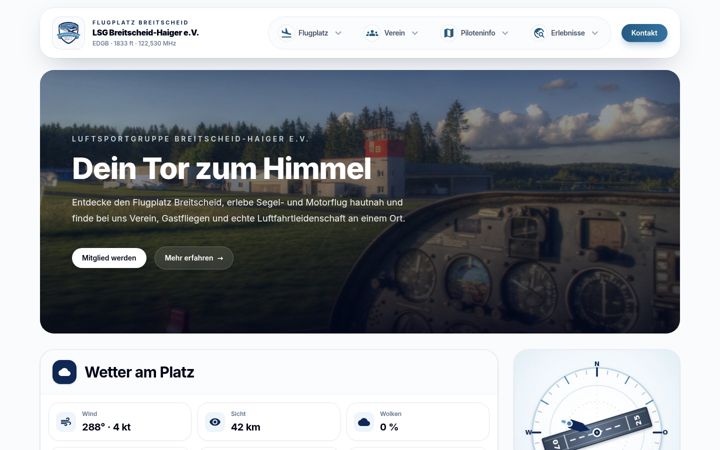Click the eye icon in the Sicht card
The image size is (720, 450).
point(215,422)
